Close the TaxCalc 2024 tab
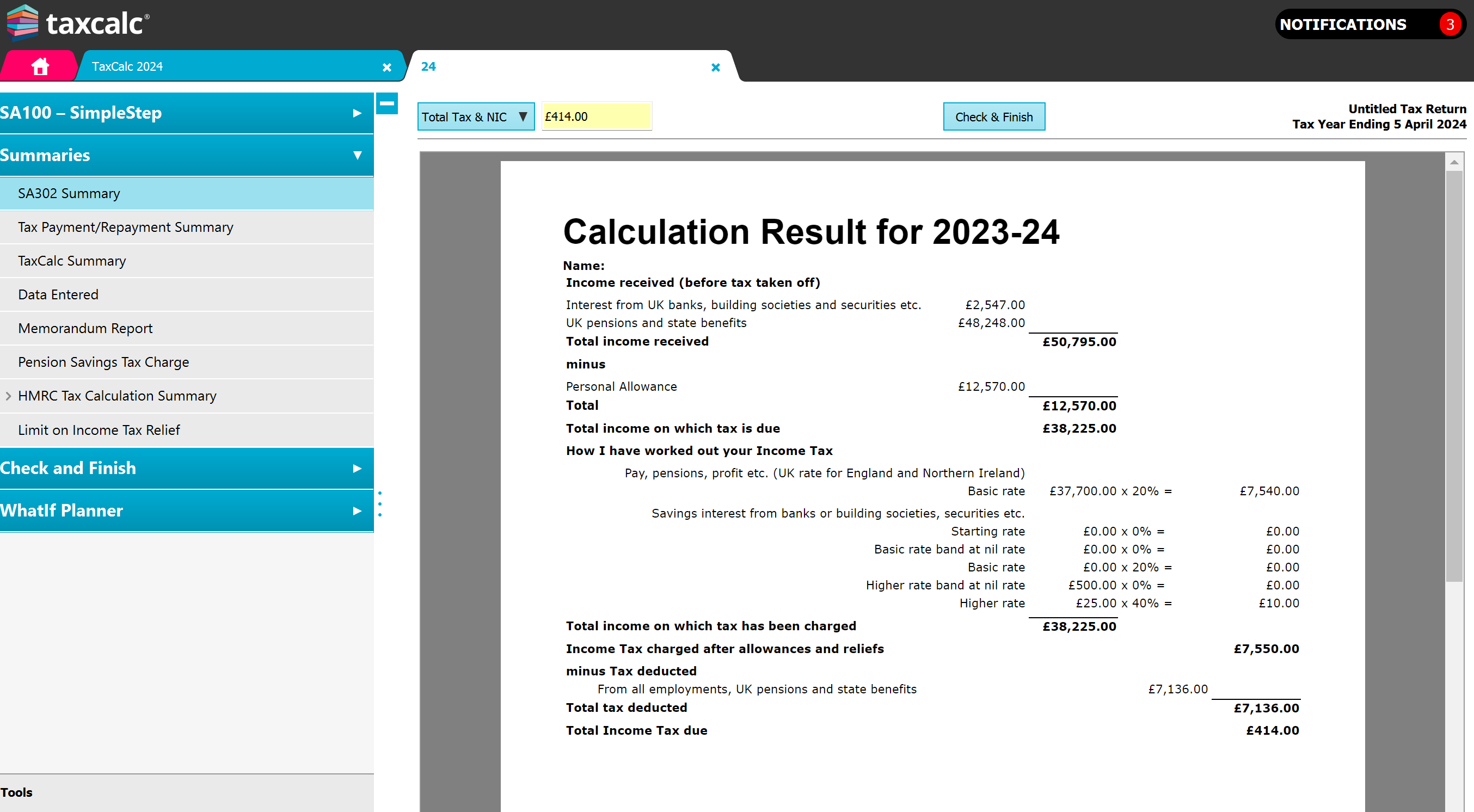Viewport: 1474px width, 812px height. (387, 67)
